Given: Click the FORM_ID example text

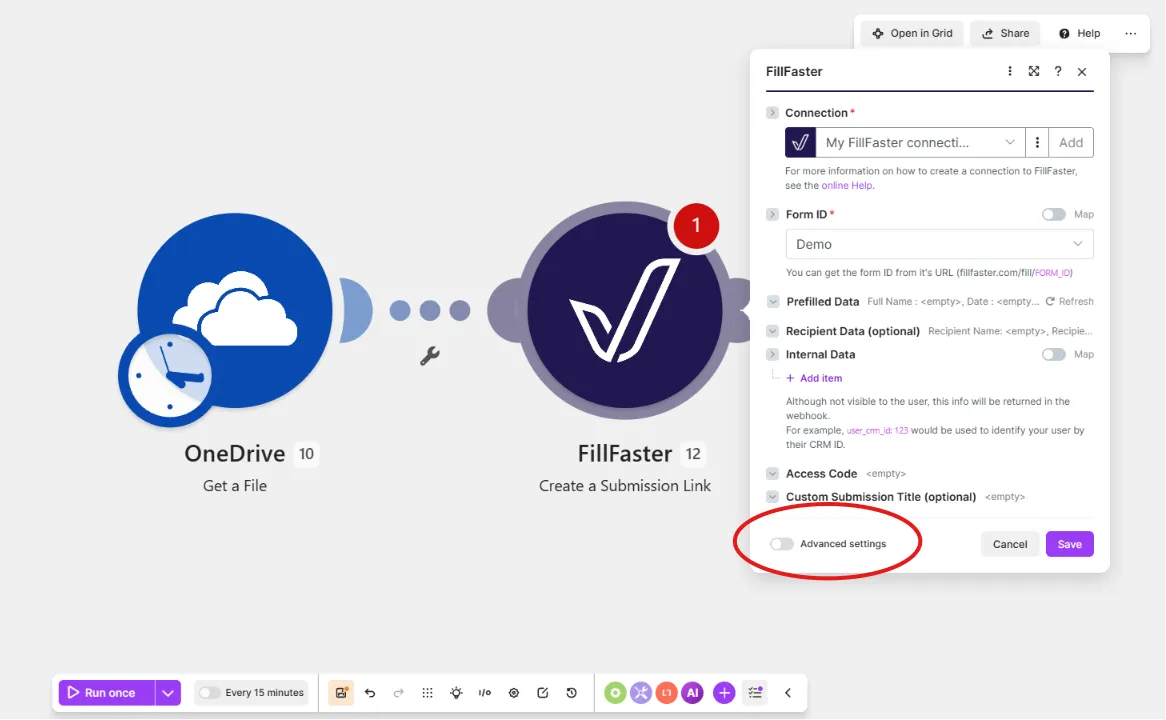Looking at the screenshot, I should (1052, 273).
